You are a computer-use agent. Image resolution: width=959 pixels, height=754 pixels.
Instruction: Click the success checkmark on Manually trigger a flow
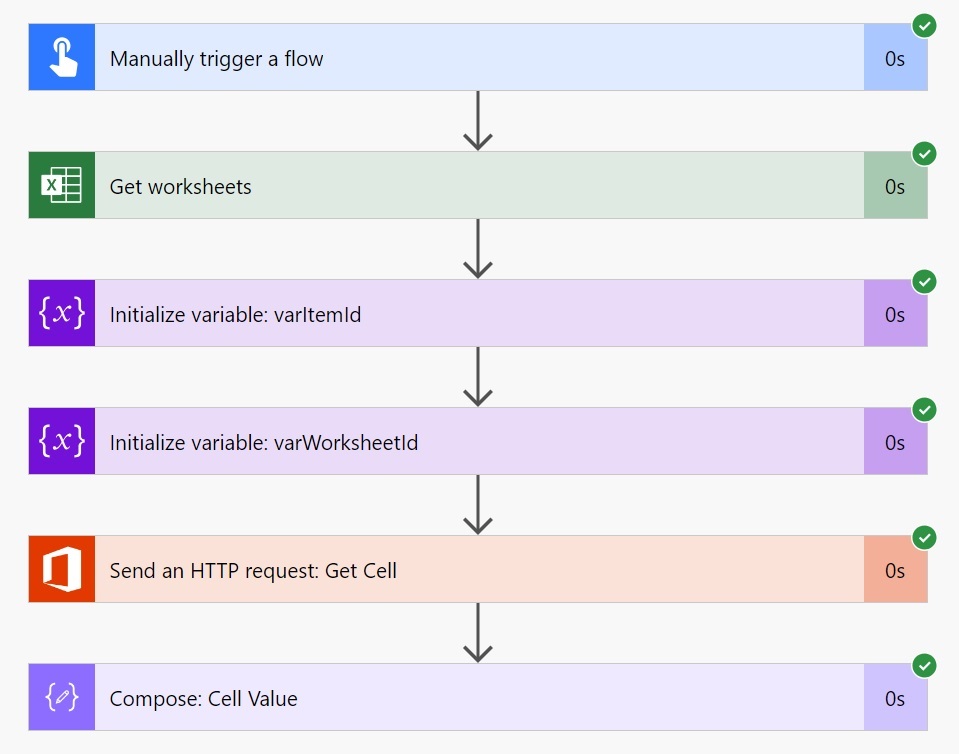pos(924,26)
